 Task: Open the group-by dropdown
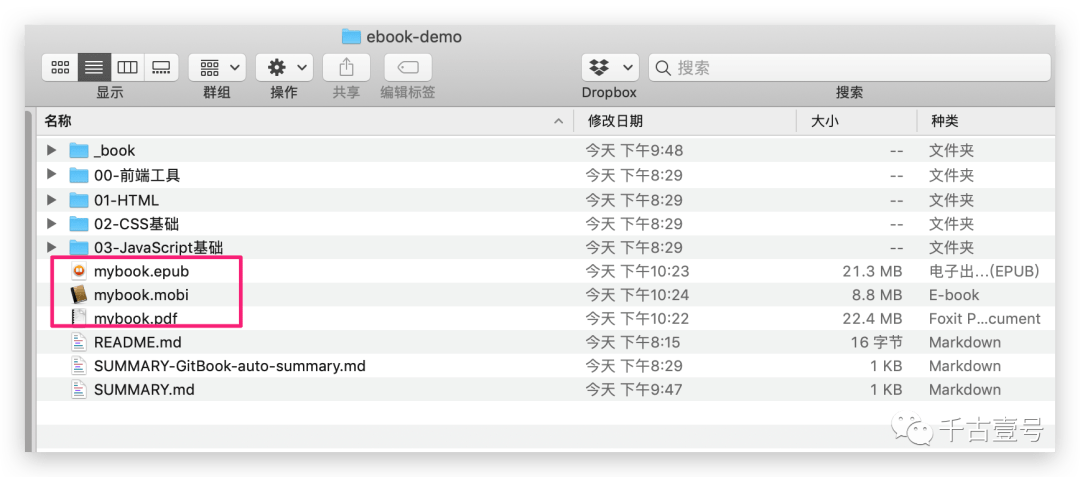pyautogui.click(x=217, y=67)
